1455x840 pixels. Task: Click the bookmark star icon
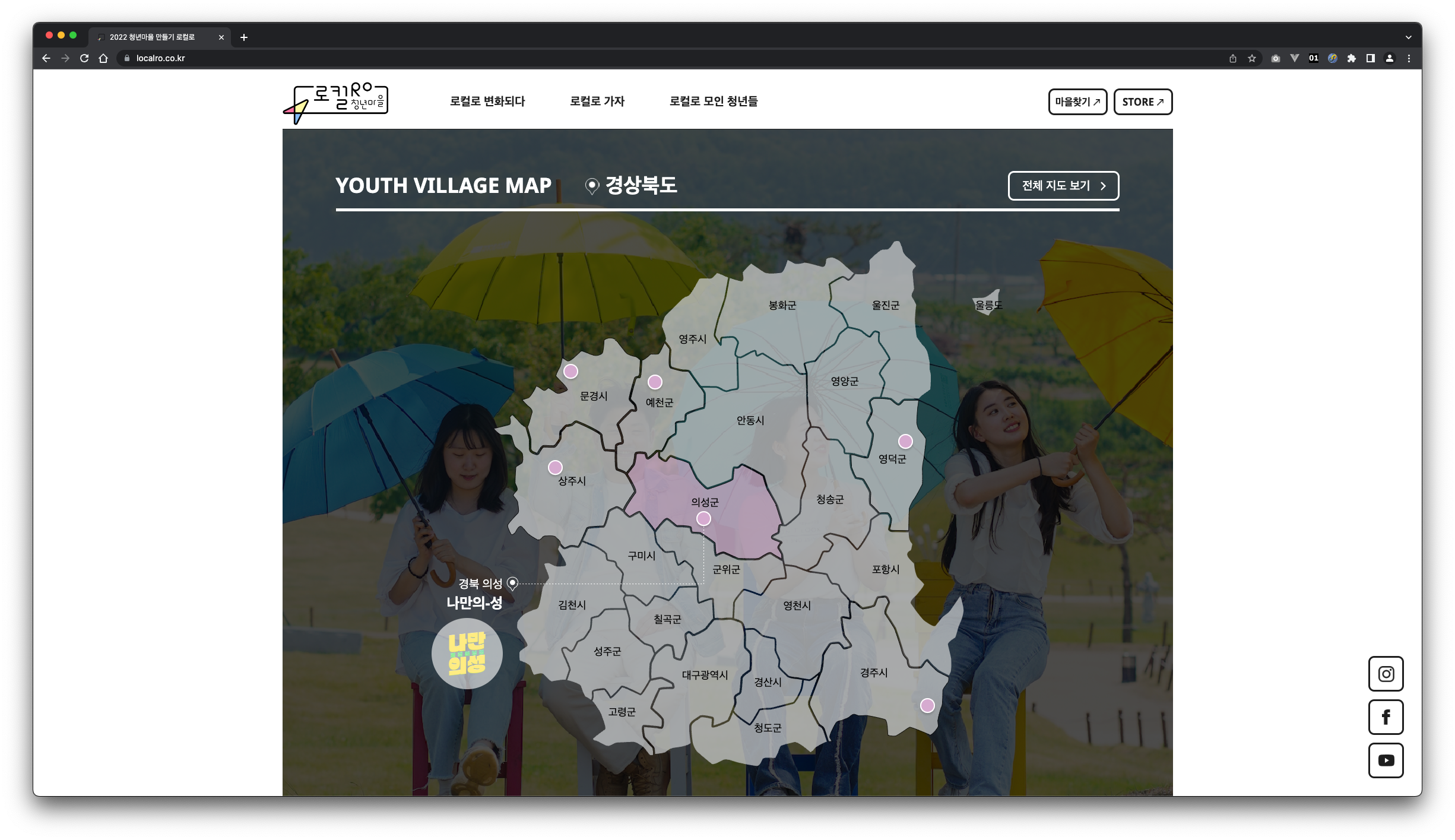tap(1252, 58)
